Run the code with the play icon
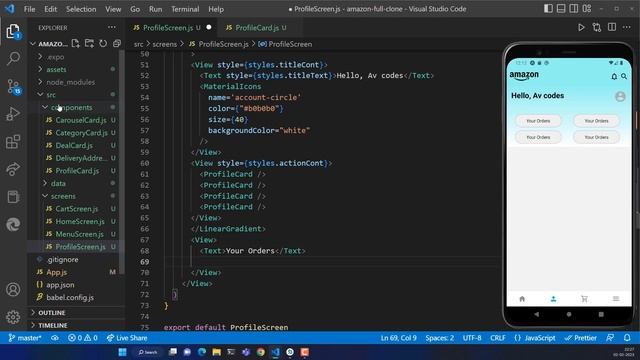The width and height of the screenshot is (640, 360). [x=581, y=27]
